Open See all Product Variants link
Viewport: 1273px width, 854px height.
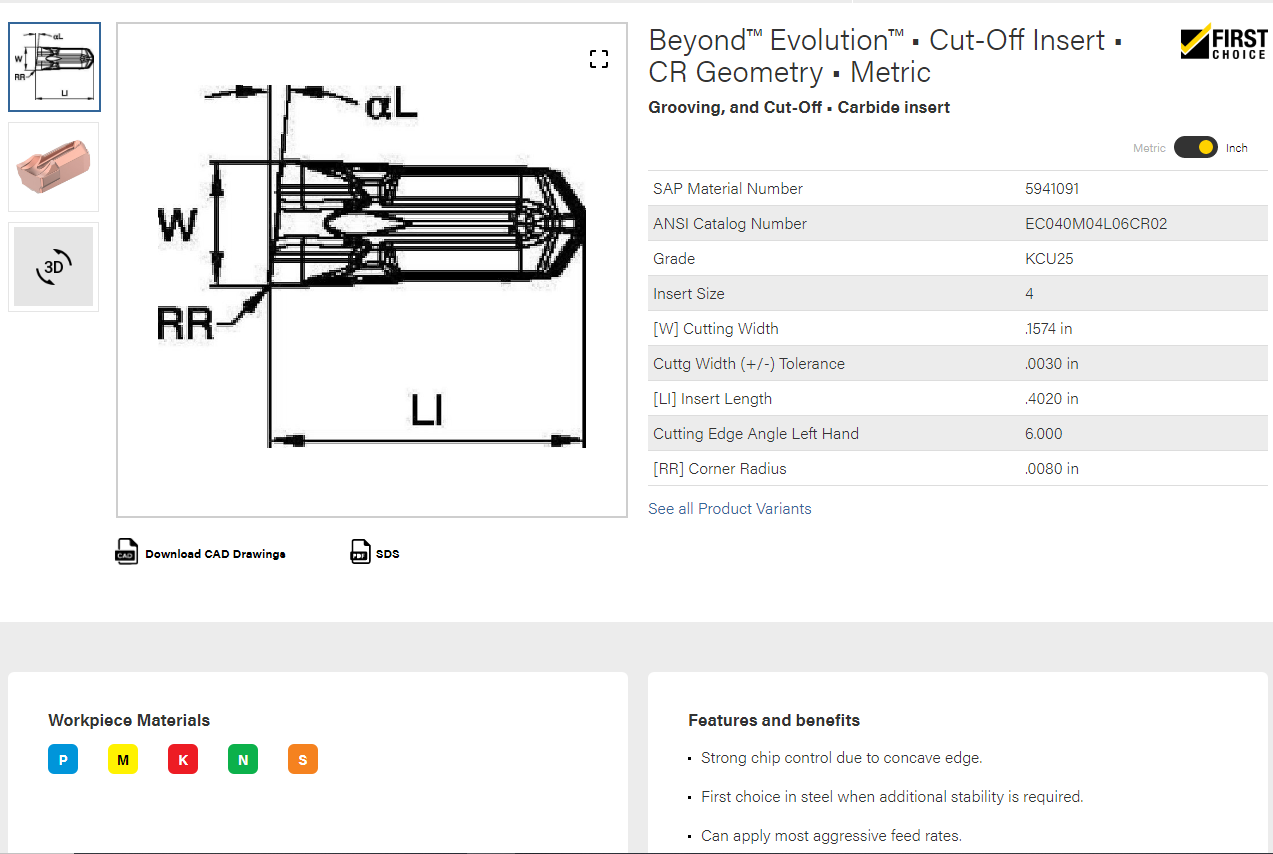730,509
